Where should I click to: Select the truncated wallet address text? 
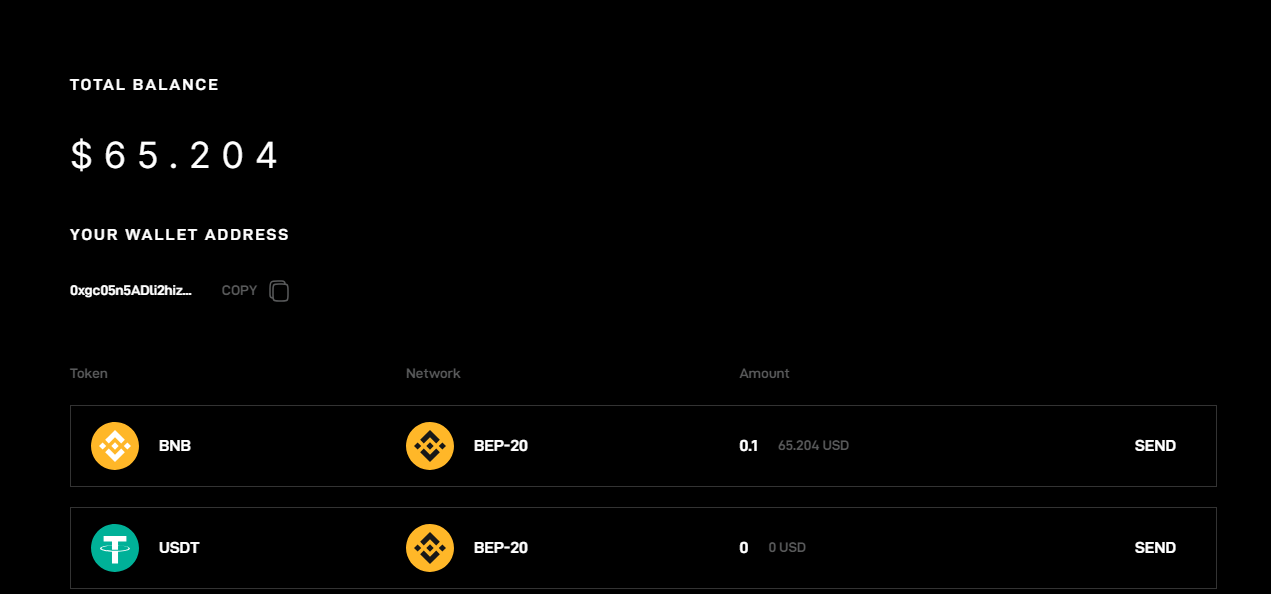[131, 291]
